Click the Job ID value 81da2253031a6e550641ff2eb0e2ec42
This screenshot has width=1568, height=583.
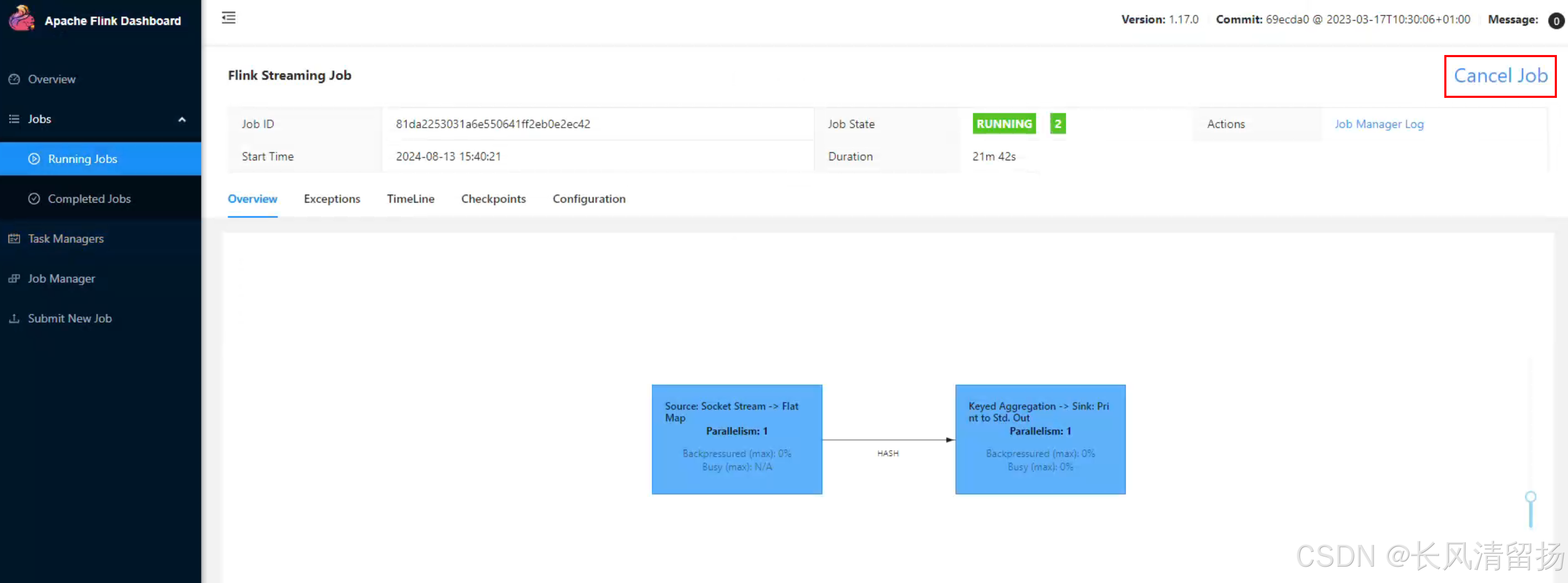pos(493,124)
